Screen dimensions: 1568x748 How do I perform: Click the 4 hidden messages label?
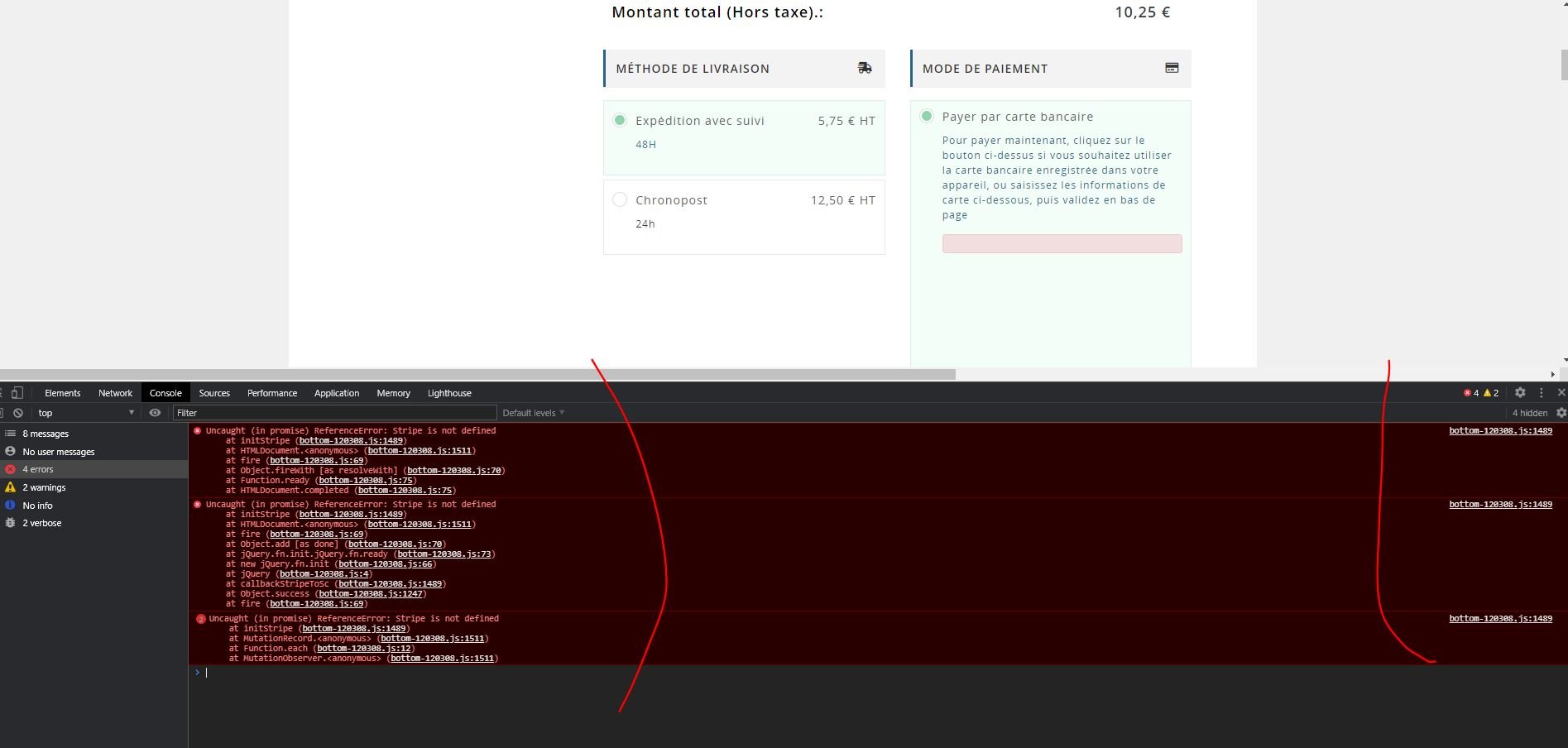(x=1529, y=413)
